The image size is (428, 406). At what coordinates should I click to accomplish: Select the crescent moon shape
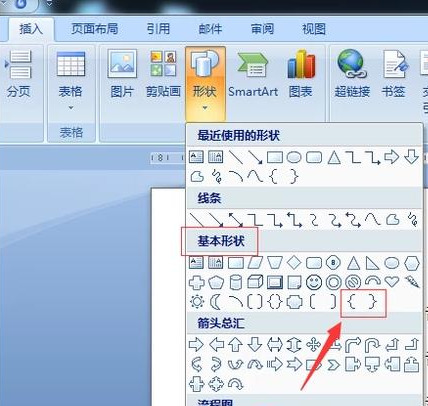[215, 302]
